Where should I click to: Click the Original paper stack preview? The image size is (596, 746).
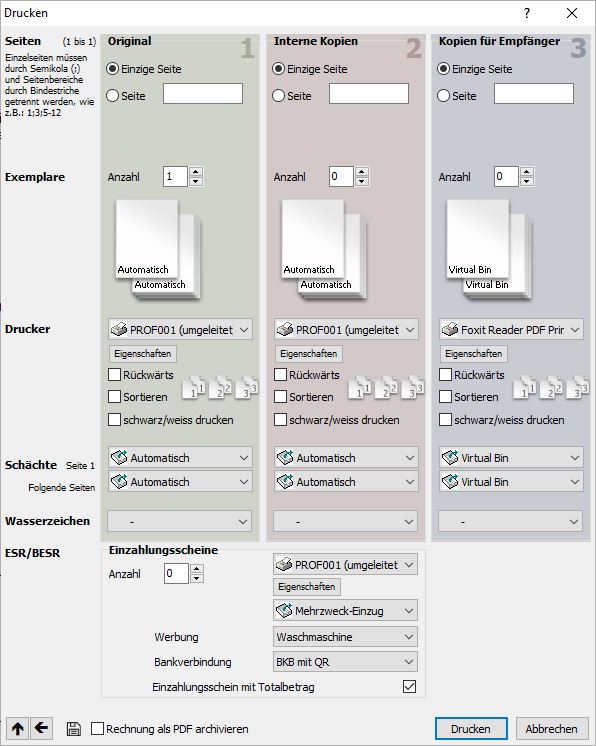pos(158,250)
